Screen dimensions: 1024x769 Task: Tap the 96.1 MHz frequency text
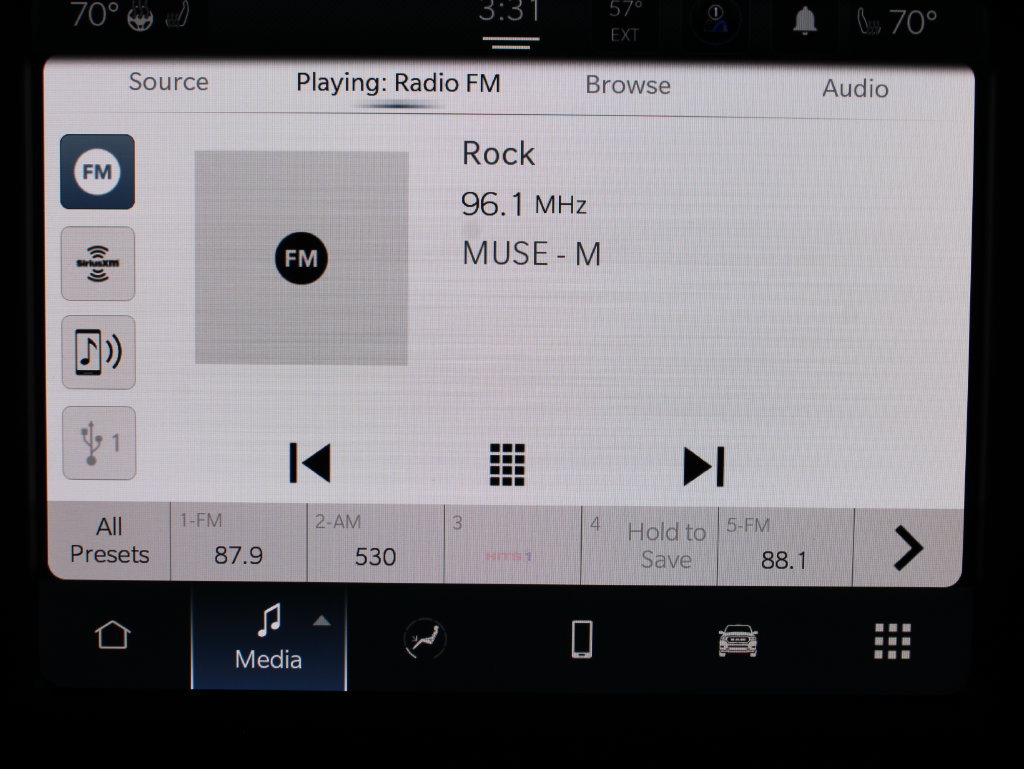pyautogui.click(x=524, y=204)
